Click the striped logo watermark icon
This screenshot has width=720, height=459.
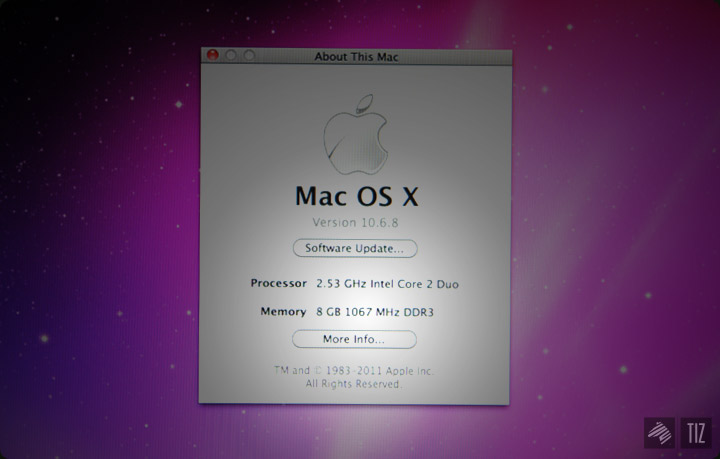click(x=660, y=433)
